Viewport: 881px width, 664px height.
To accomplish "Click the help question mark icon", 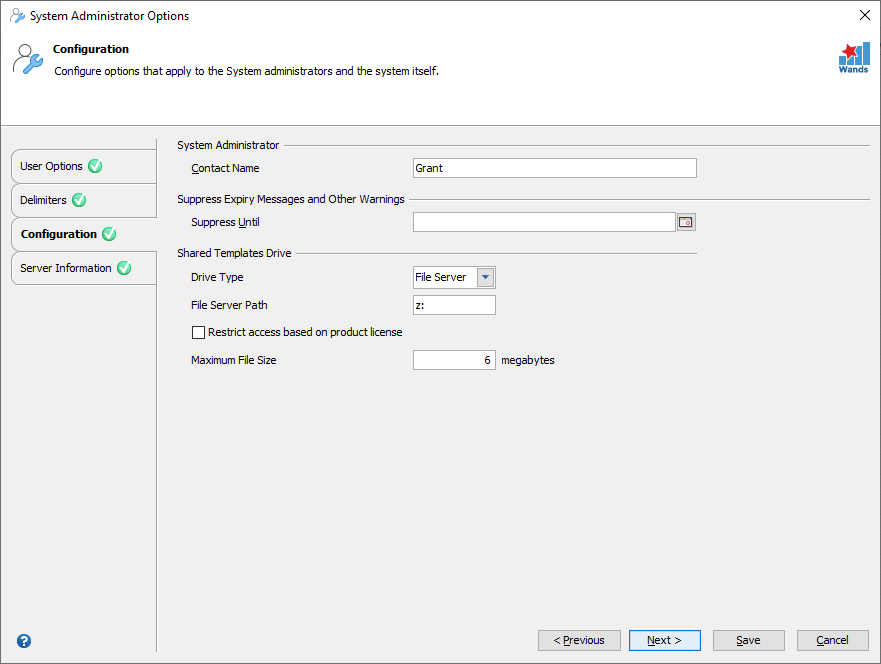I will click(24, 641).
